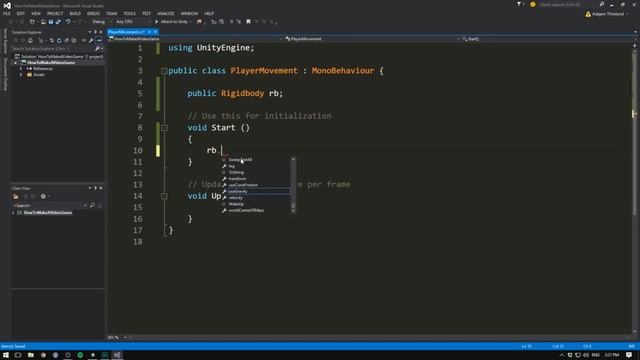
Task: Click the Save All icon in the toolbar
Action: [x=58, y=22]
